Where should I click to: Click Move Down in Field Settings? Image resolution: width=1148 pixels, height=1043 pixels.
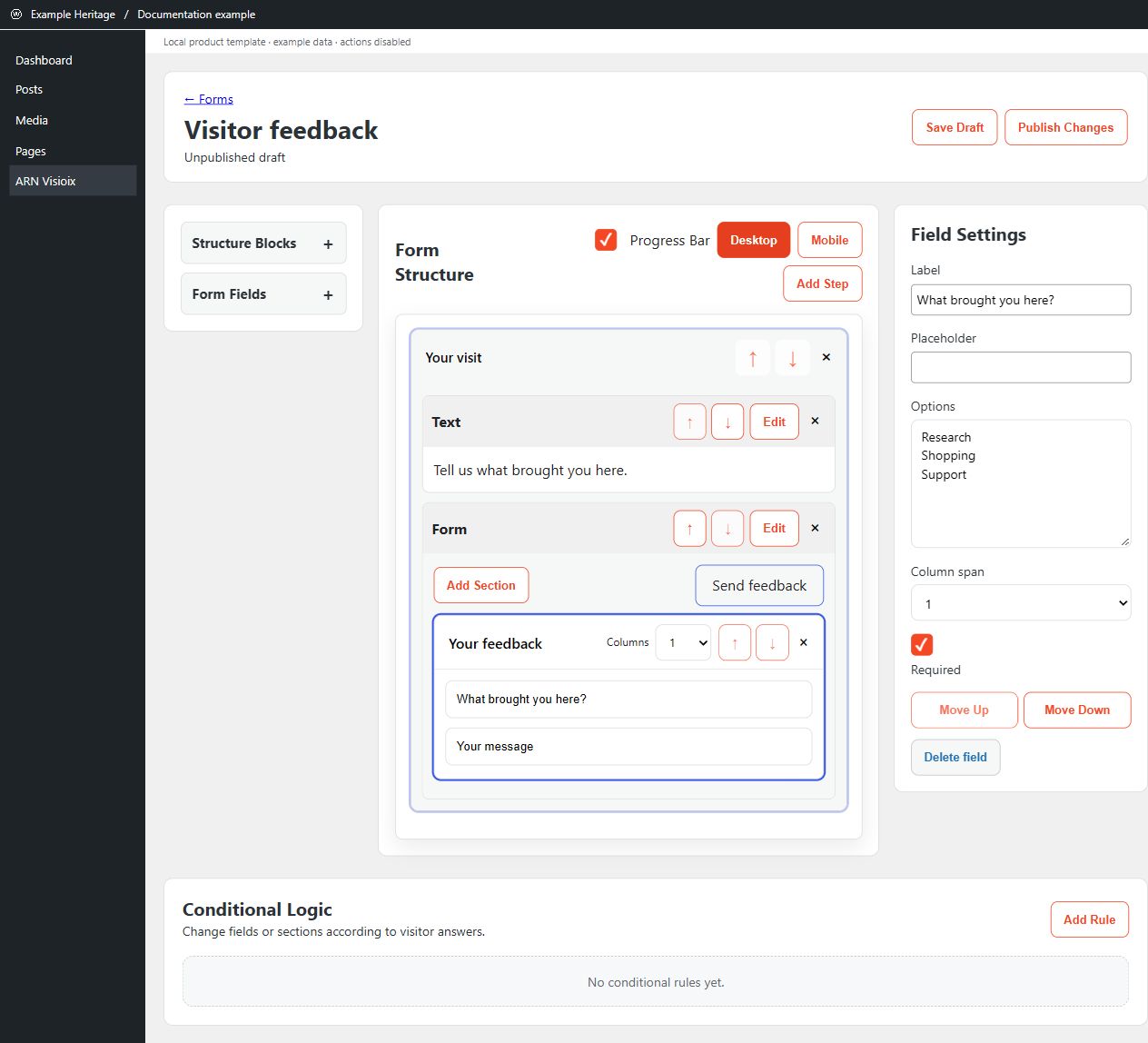pyautogui.click(x=1077, y=710)
